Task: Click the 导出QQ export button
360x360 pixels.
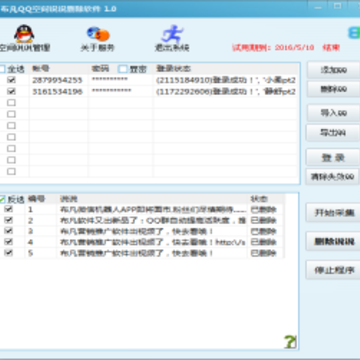Action: click(333, 133)
